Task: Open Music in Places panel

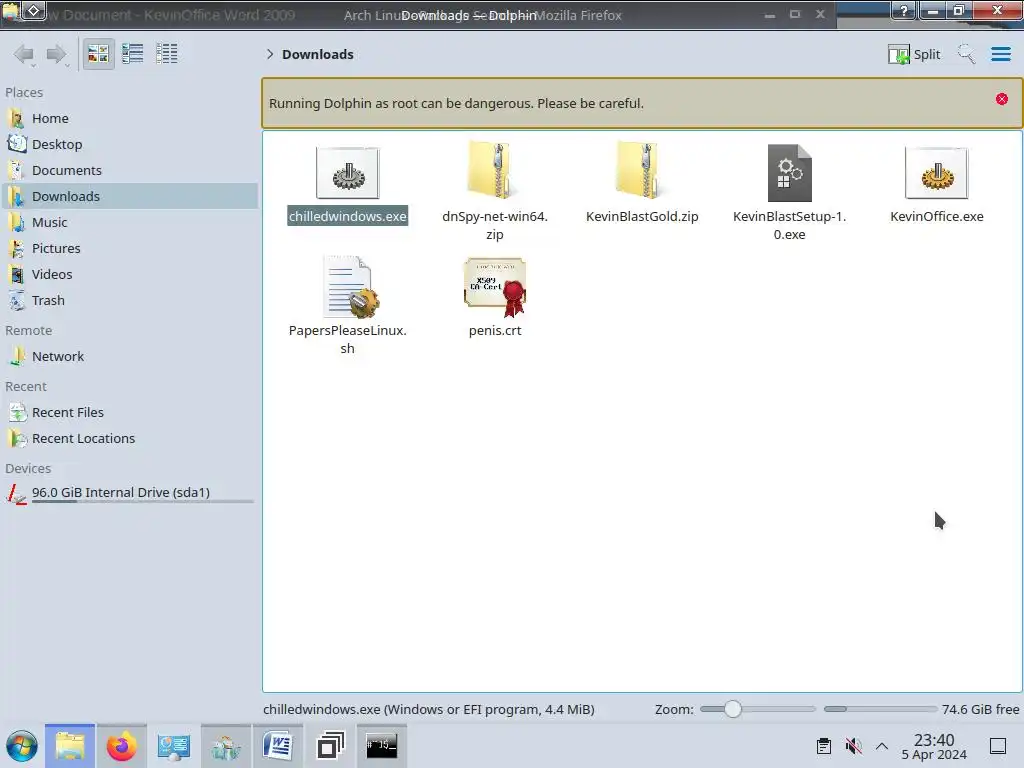Action: [x=129, y=223]
